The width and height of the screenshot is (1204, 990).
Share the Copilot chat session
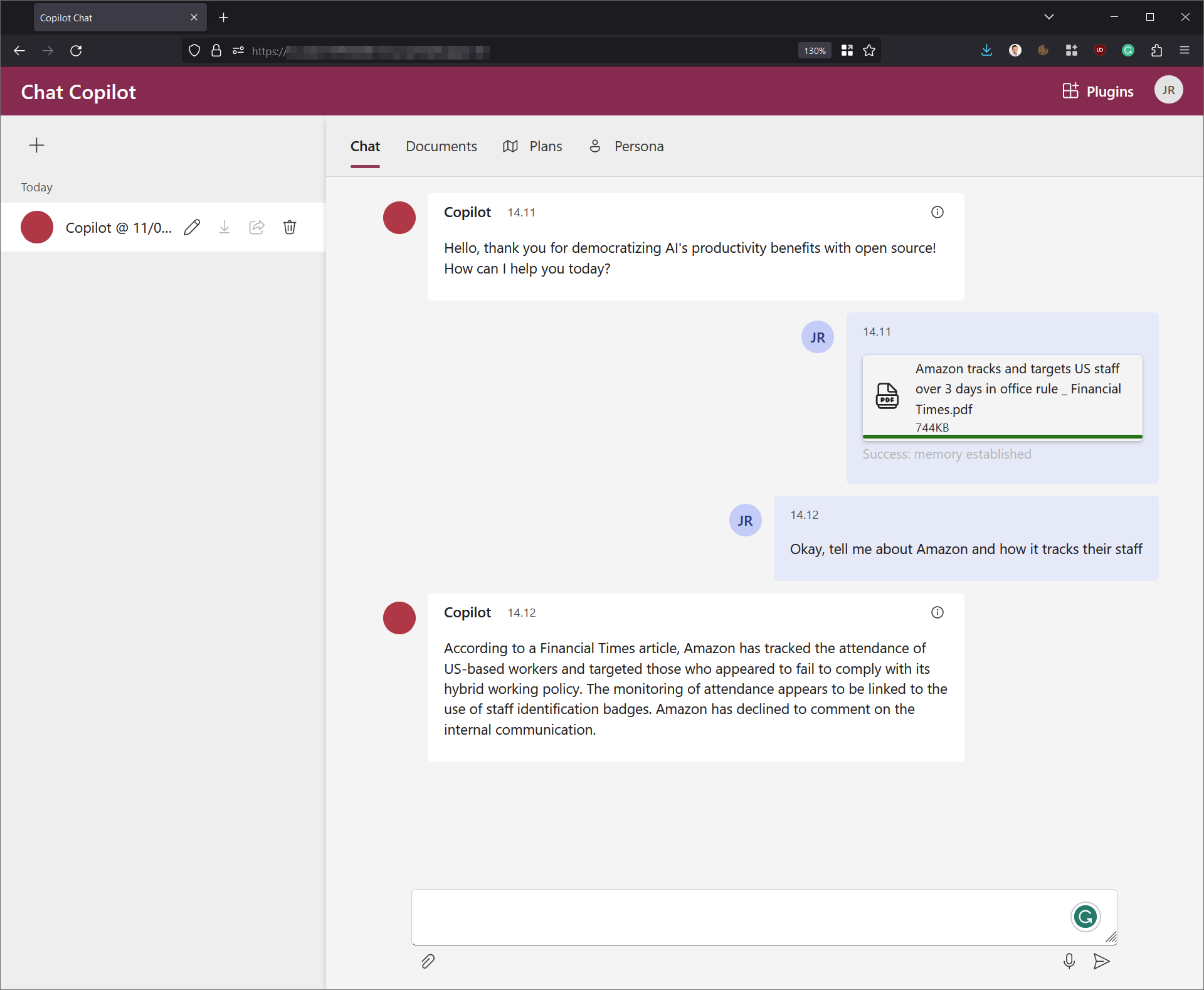coord(257,227)
